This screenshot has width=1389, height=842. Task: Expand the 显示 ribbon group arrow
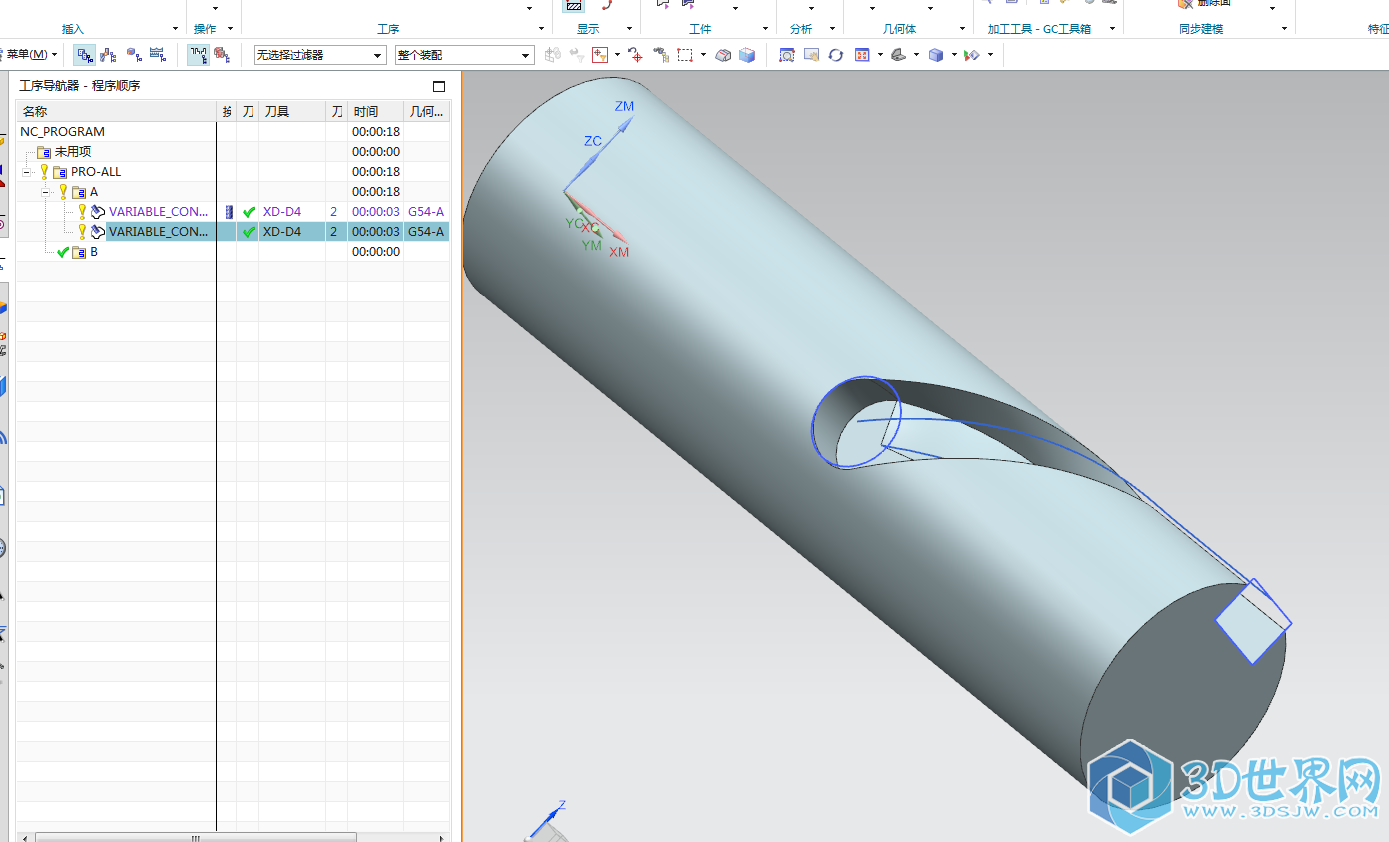630,29
